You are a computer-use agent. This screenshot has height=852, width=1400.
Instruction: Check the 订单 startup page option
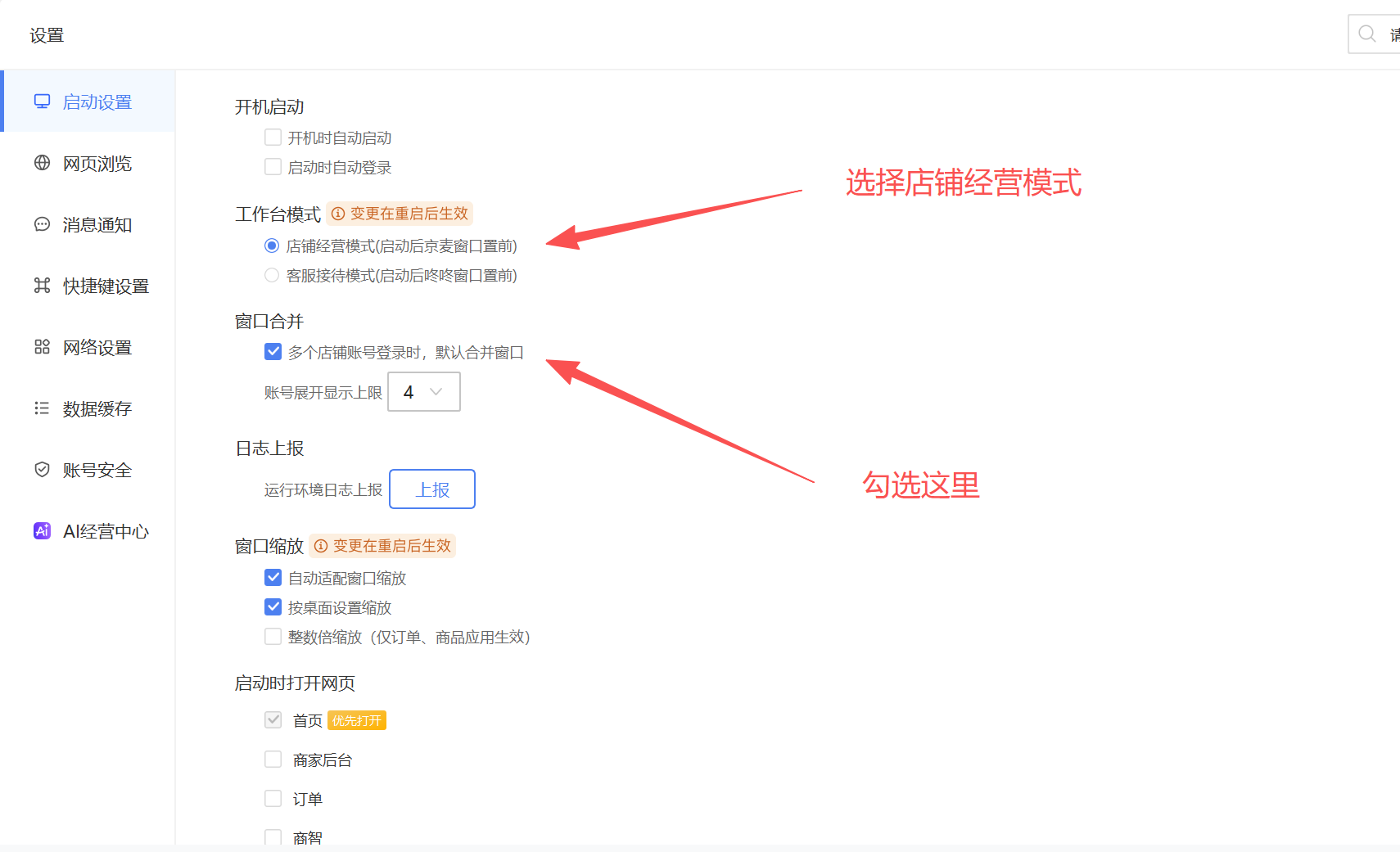tap(273, 799)
